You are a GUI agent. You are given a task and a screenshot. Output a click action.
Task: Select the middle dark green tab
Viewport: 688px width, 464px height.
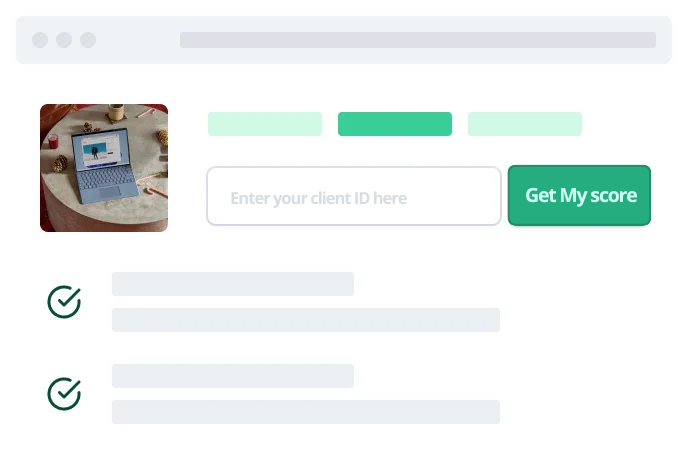click(395, 124)
